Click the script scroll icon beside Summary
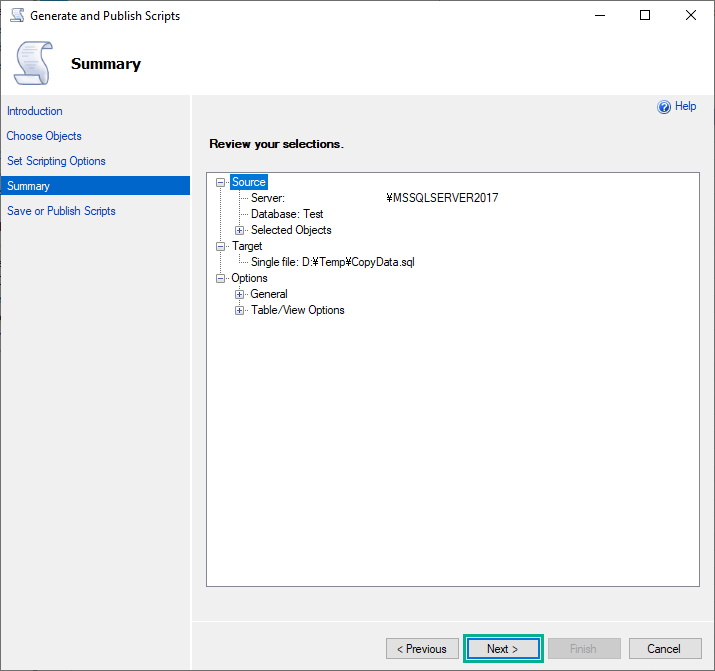This screenshot has width=715, height=671. [x=32, y=63]
